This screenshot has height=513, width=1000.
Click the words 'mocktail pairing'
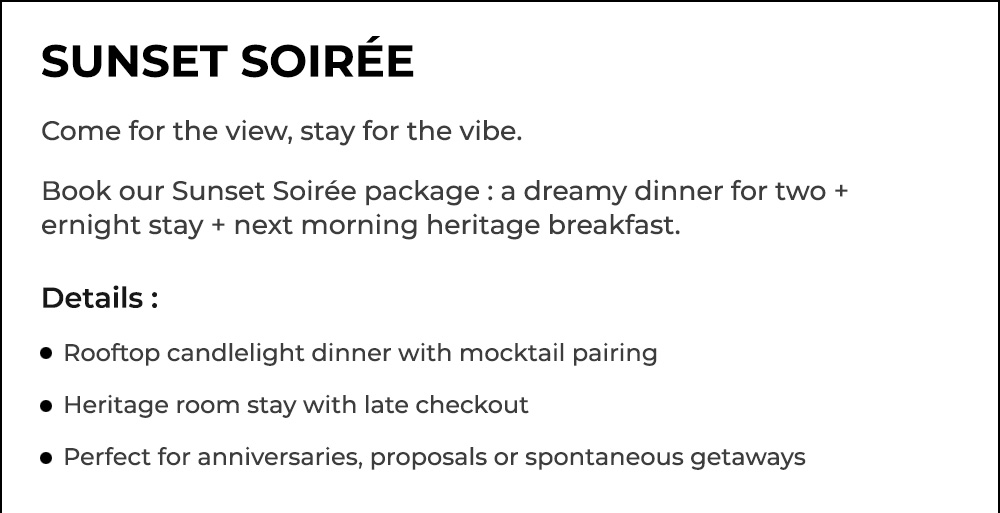pyautogui.click(x=558, y=353)
